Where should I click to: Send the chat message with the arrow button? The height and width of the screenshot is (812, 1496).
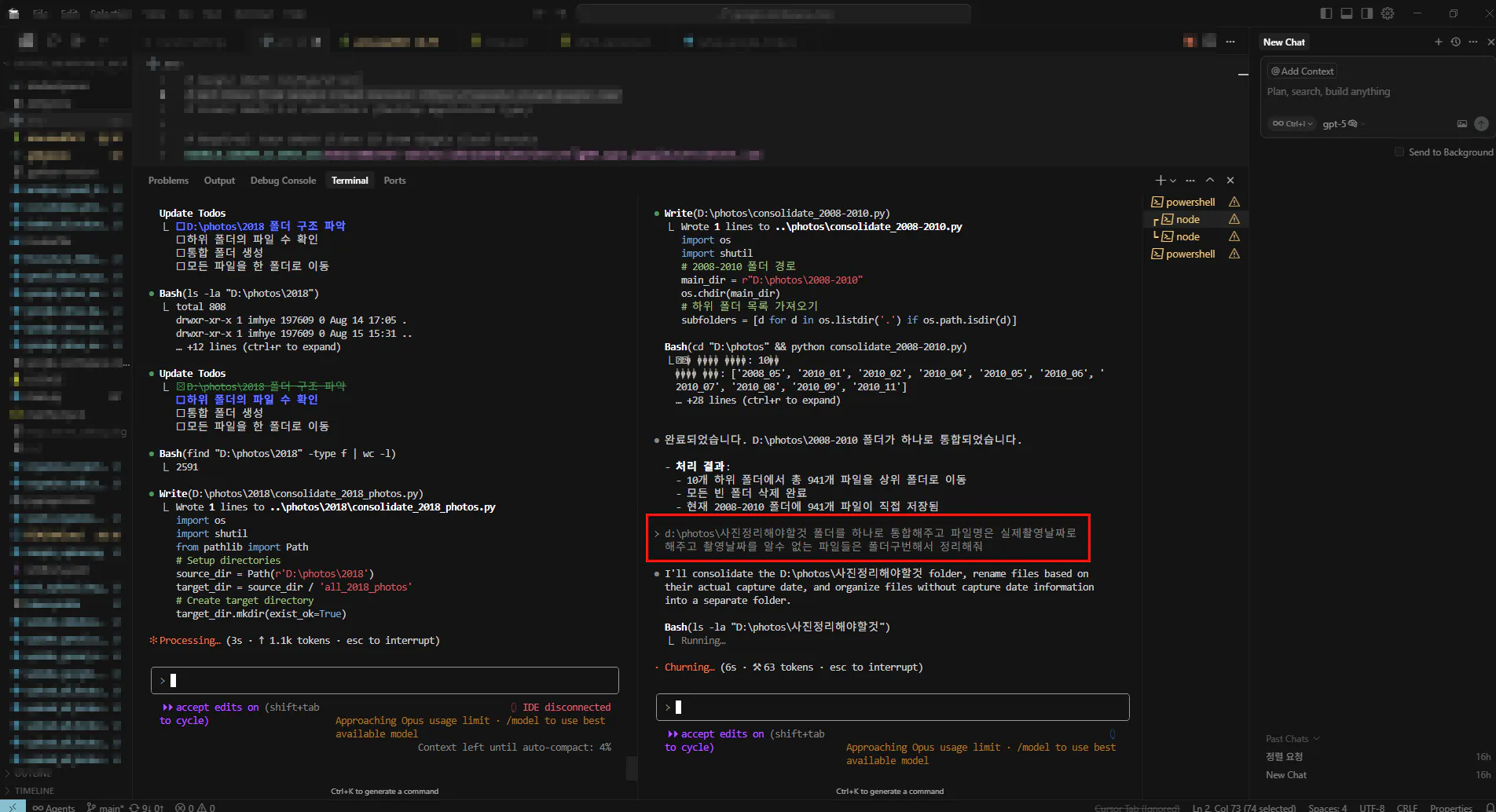pos(1481,123)
